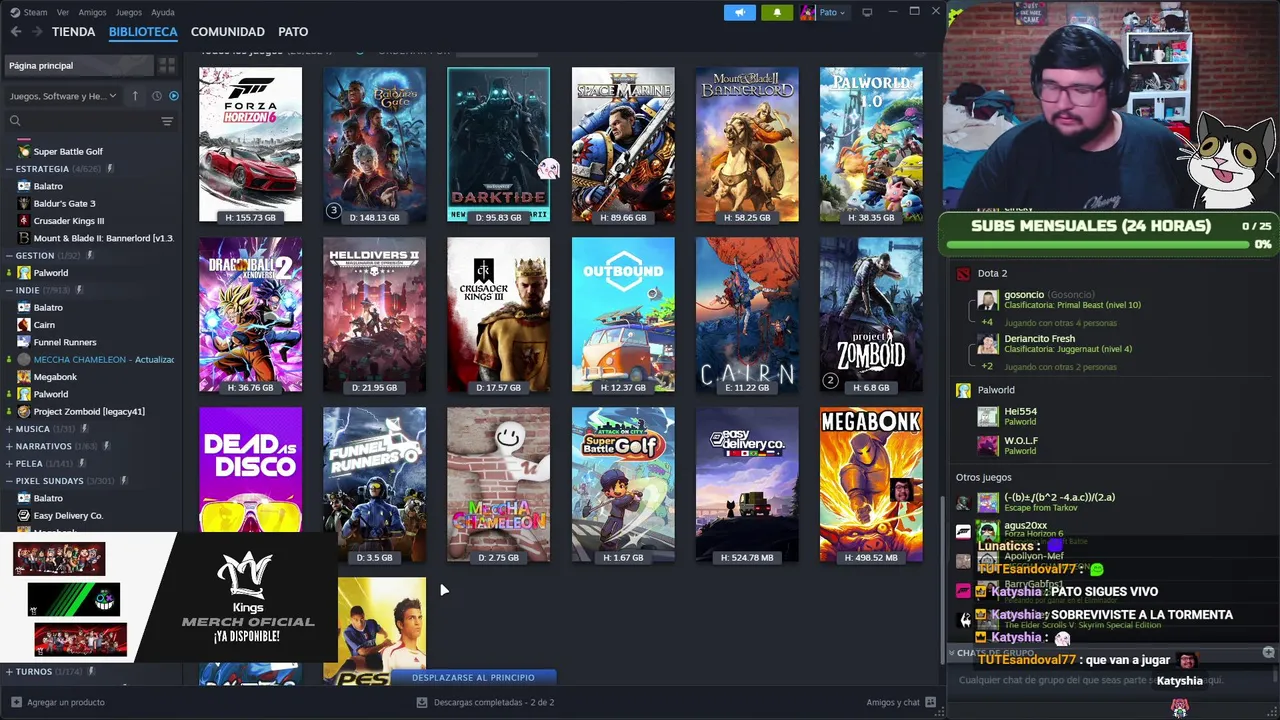Open the advanced filter lines icon
Viewport: 1280px width, 720px height.
tap(167, 121)
